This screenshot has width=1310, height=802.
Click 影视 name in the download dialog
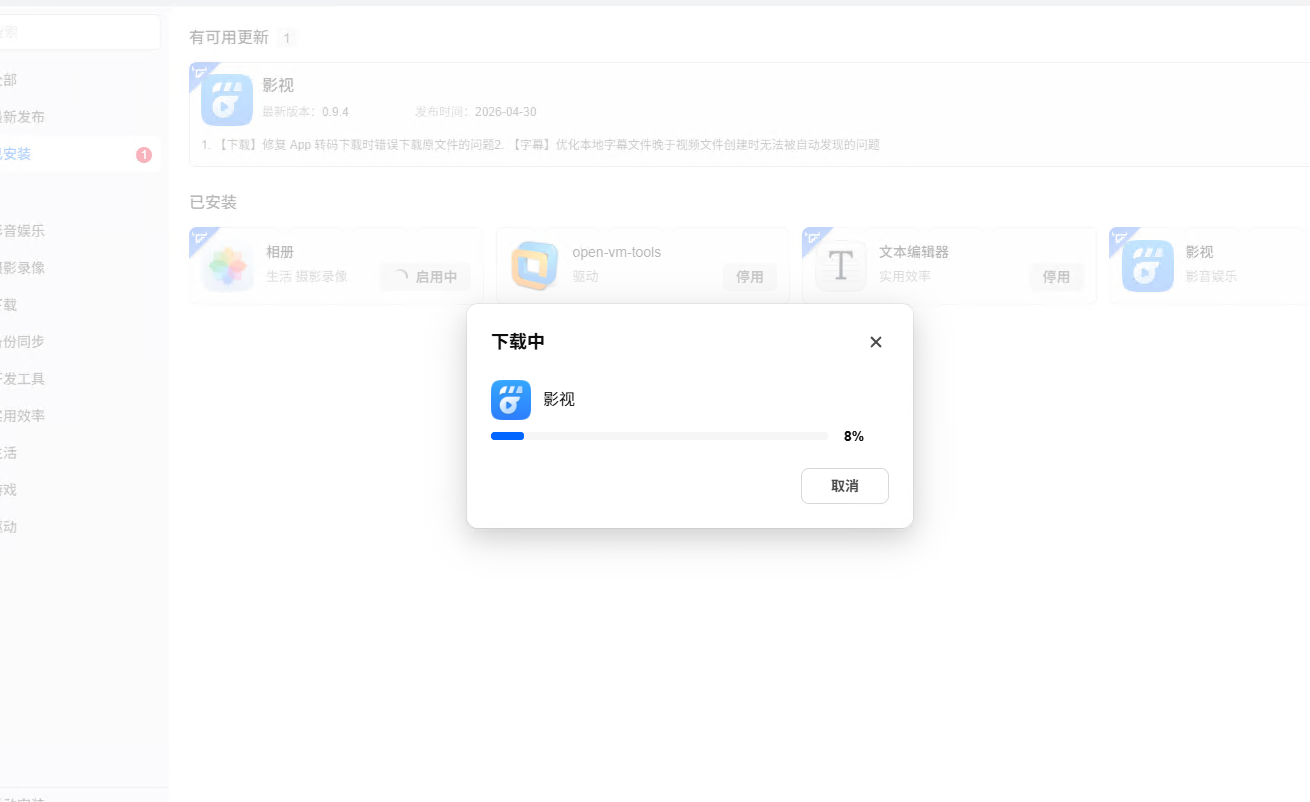point(559,399)
